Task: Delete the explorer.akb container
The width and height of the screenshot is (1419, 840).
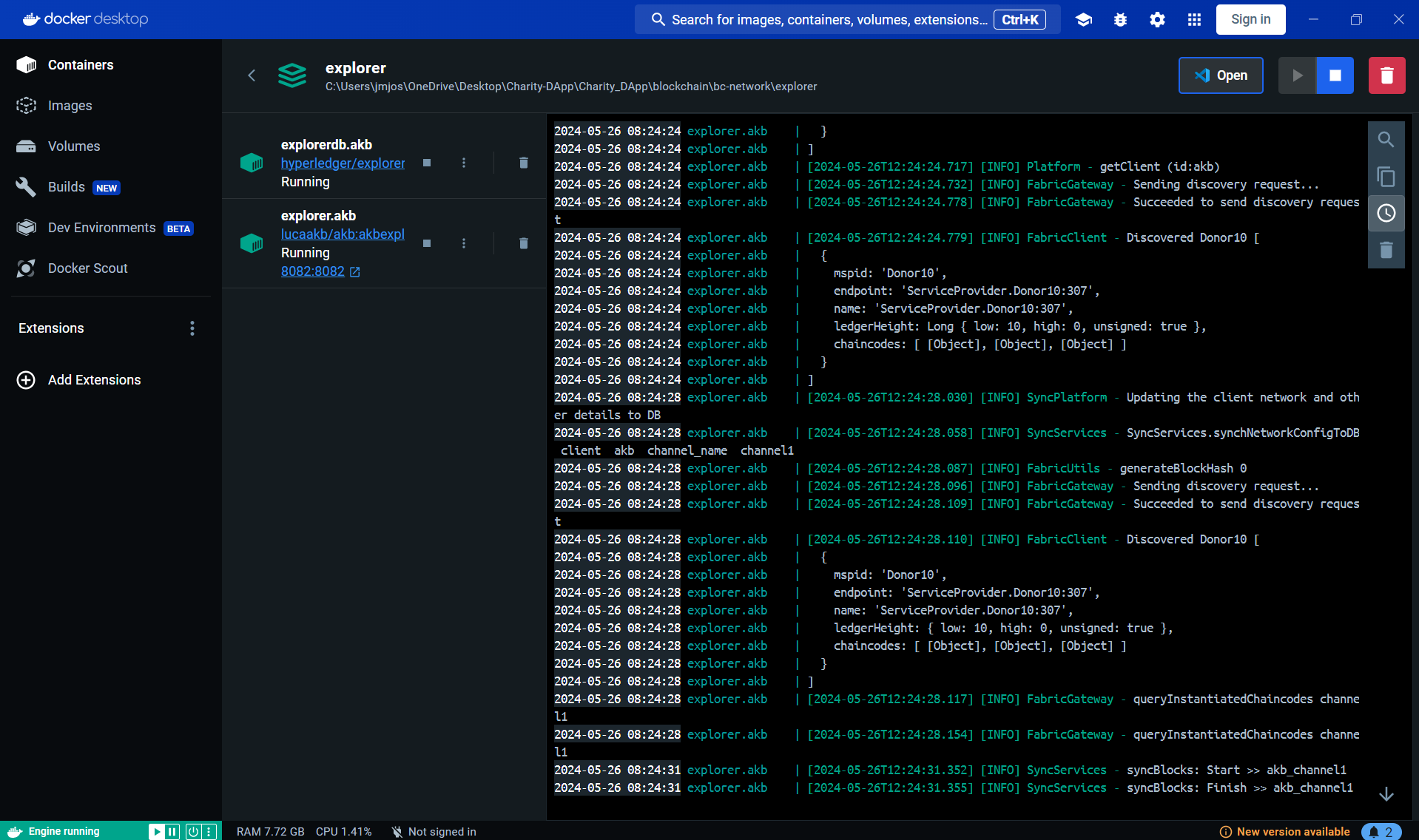Action: (523, 243)
